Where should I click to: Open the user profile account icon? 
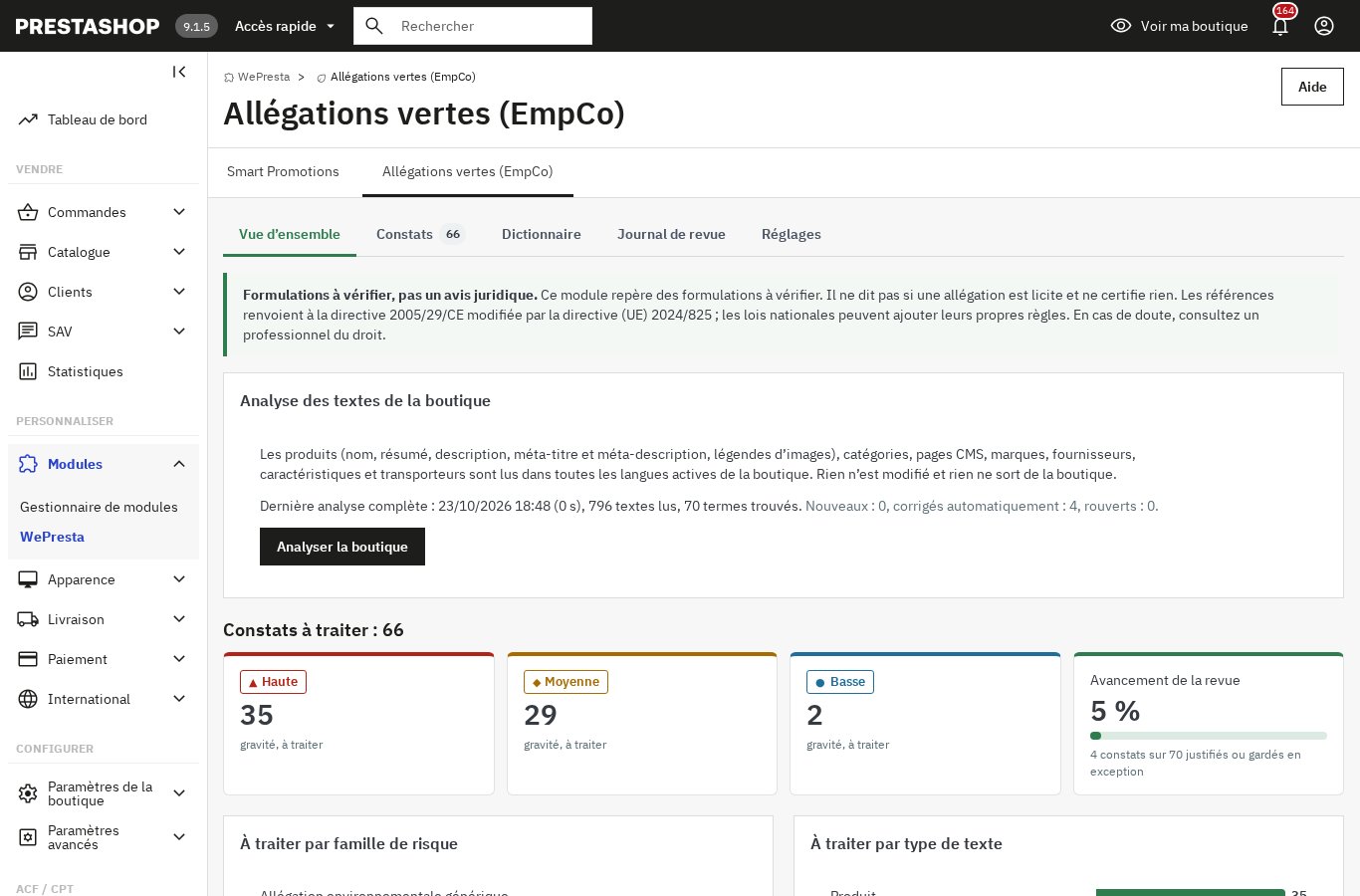click(1324, 26)
